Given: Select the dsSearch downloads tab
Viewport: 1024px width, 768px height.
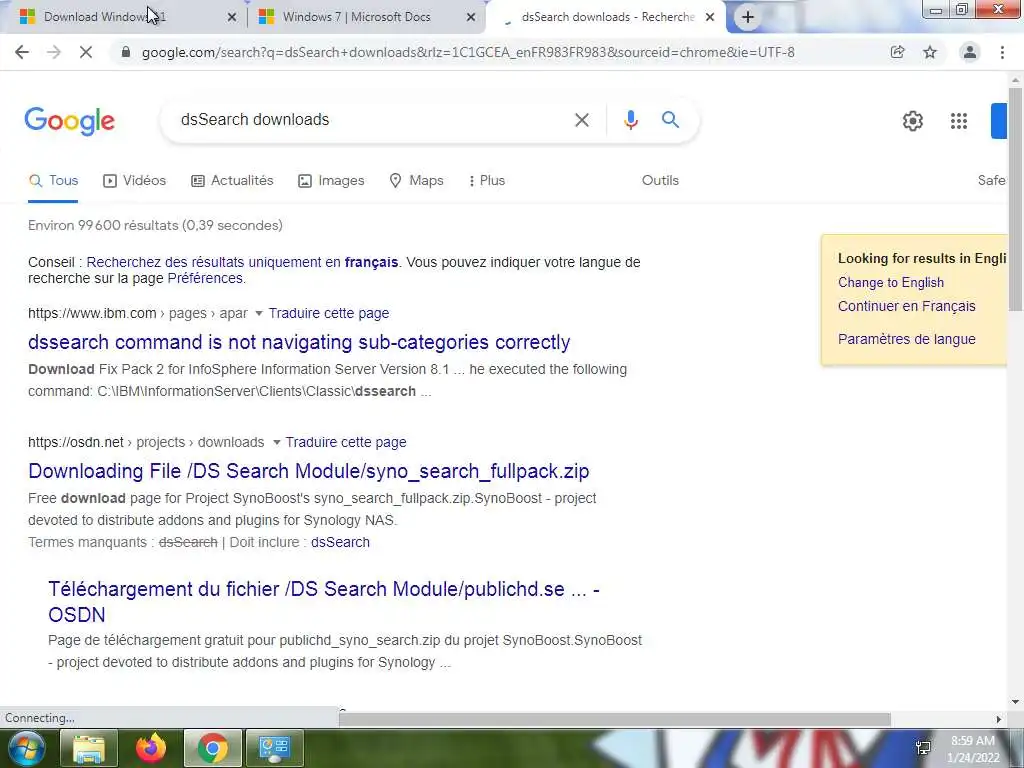Looking at the screenshot, I should click(x=606, y=18).
